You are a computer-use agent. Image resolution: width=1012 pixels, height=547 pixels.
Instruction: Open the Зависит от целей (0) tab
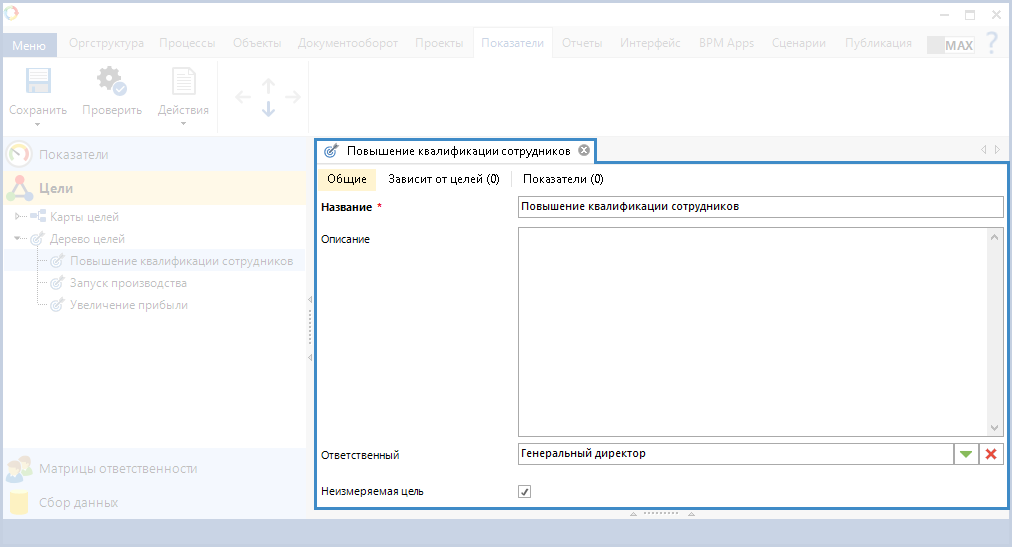coord(443,179)
